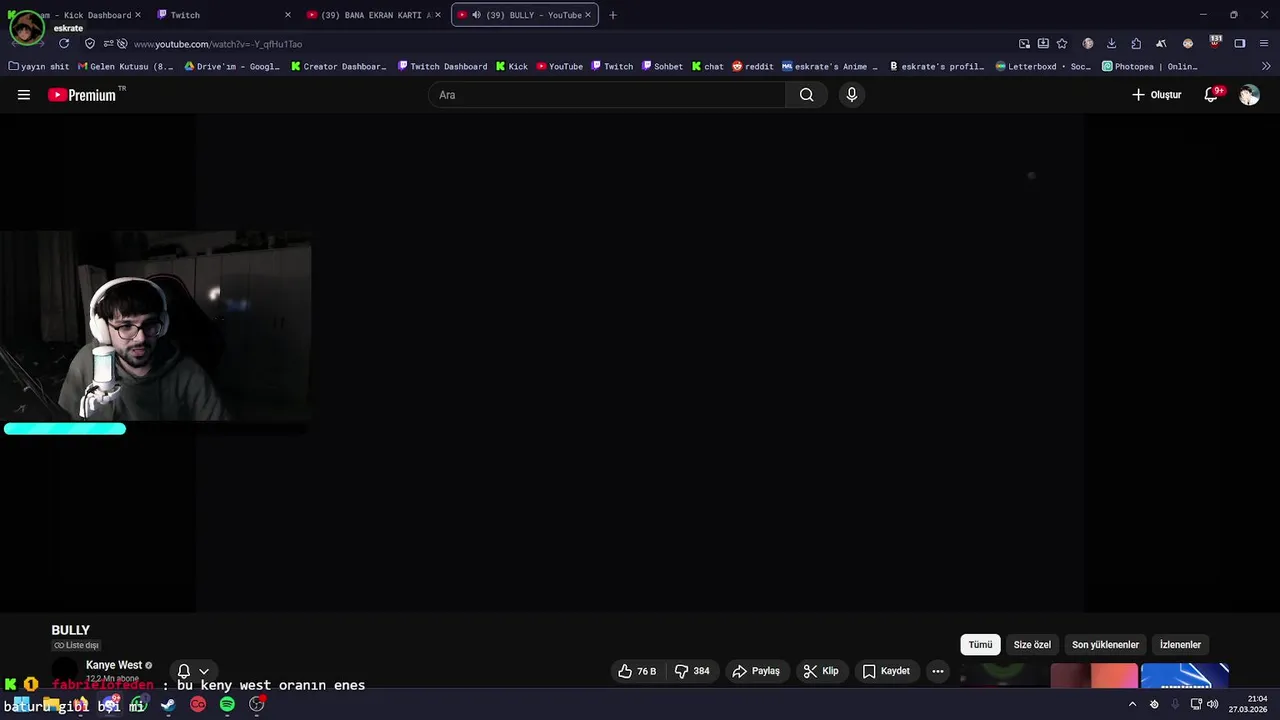Select Son yüklenenler filter chip
The height and width of the screenshot is (720, 1280).
[1105, 645]
